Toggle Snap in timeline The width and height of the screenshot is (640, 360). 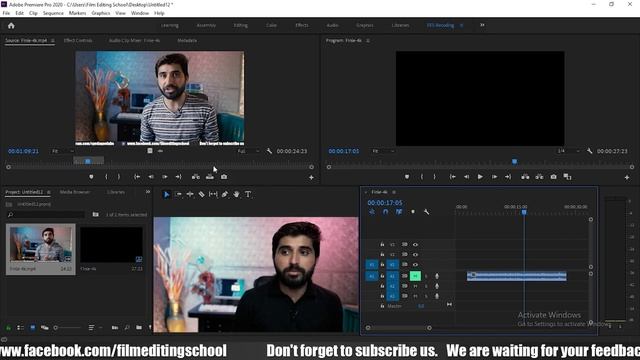(385, 212)
